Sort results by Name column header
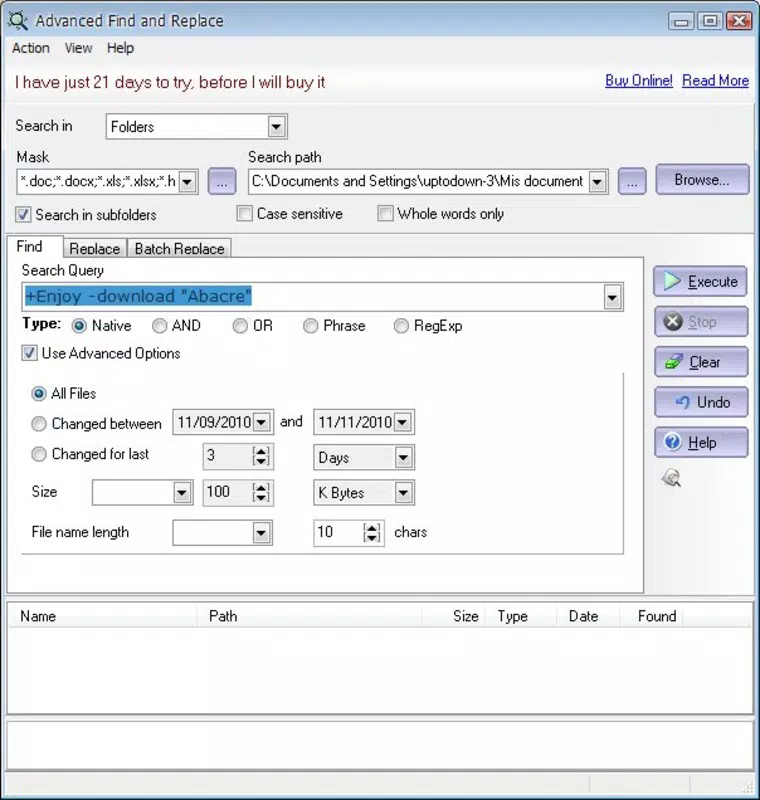This screenshot has height=800, width=760. tap(103, 616)
